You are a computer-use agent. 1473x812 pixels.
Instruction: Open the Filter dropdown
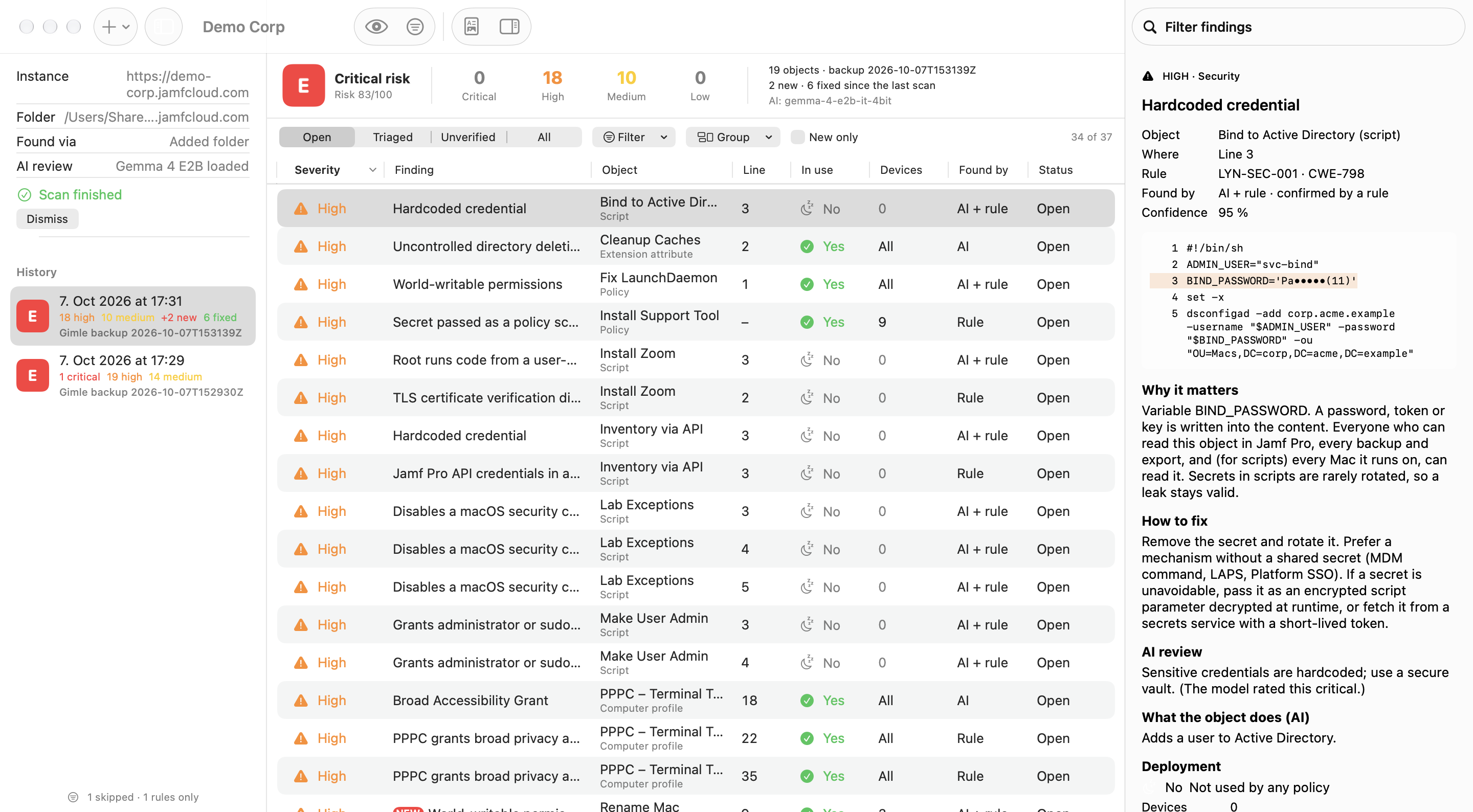point(634,137)
